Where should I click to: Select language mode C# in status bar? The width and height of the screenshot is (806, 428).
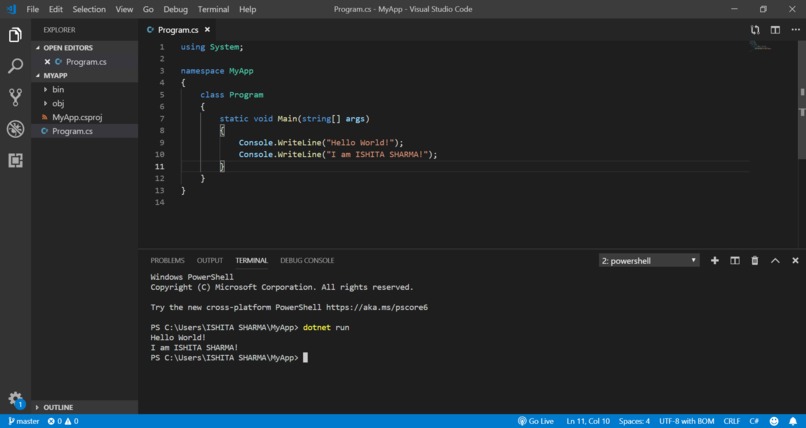754,421
